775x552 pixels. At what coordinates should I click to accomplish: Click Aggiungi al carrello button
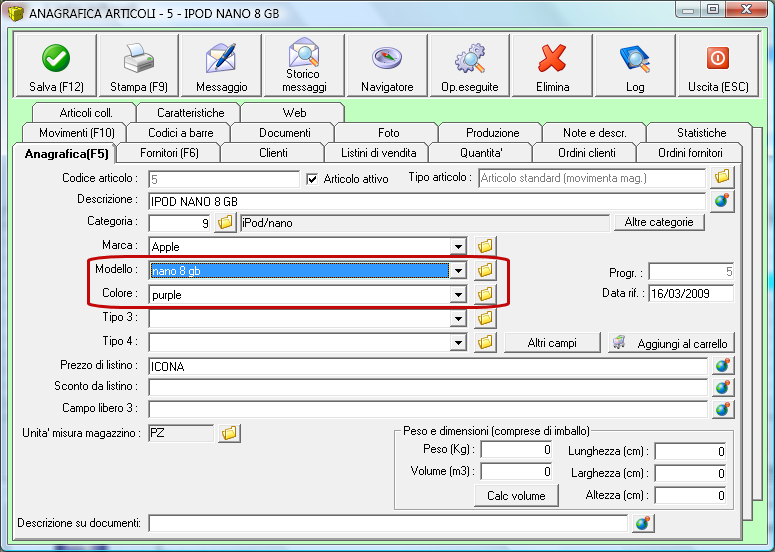671,342
